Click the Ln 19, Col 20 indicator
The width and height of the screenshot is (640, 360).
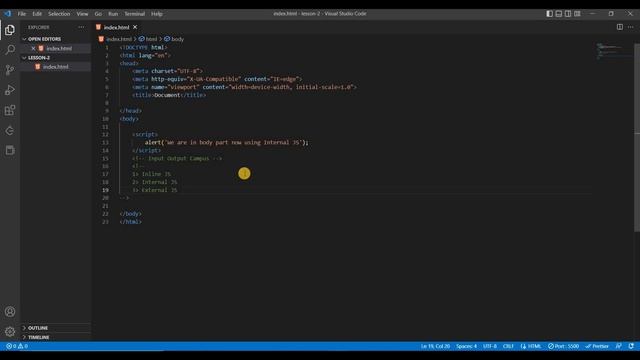click(435, 346)
